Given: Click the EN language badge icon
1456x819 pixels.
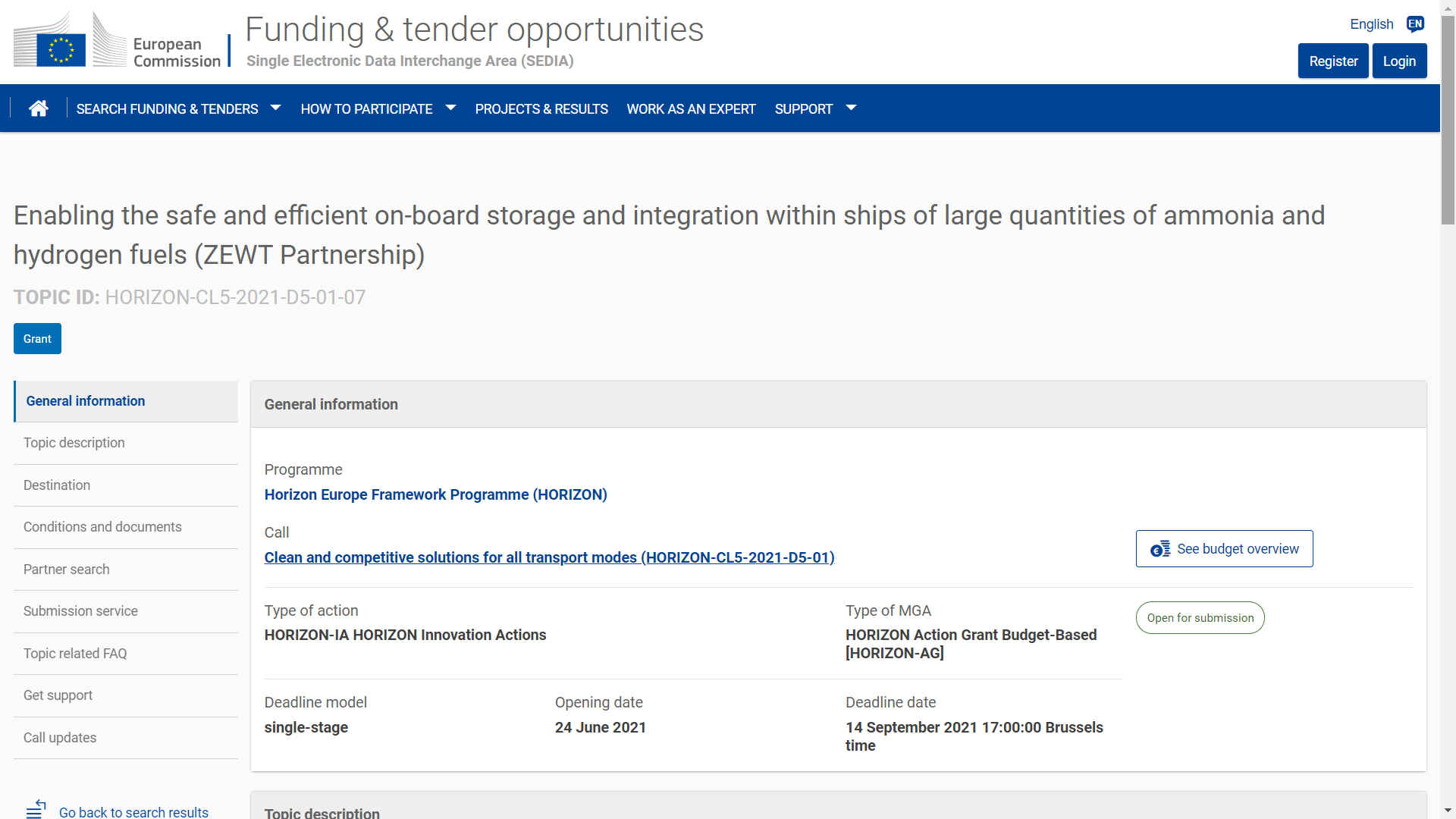Looking at the screenshot, I should coord(1415,24).
